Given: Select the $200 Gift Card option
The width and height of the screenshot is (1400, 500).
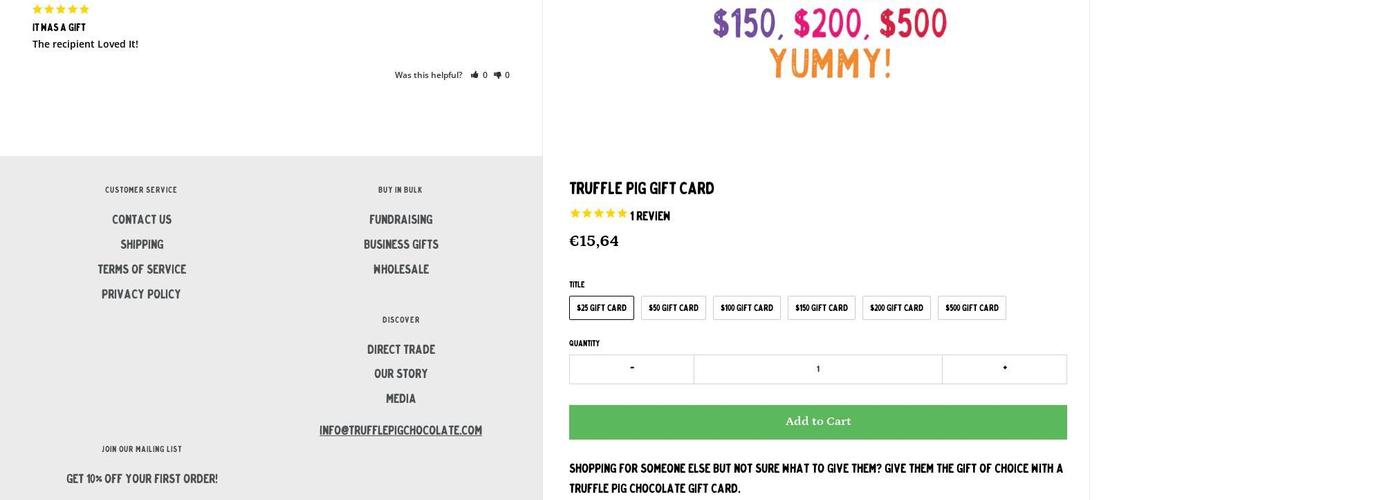Looking at the screenshot, I should pyautogui.click(x=896, y=308).
